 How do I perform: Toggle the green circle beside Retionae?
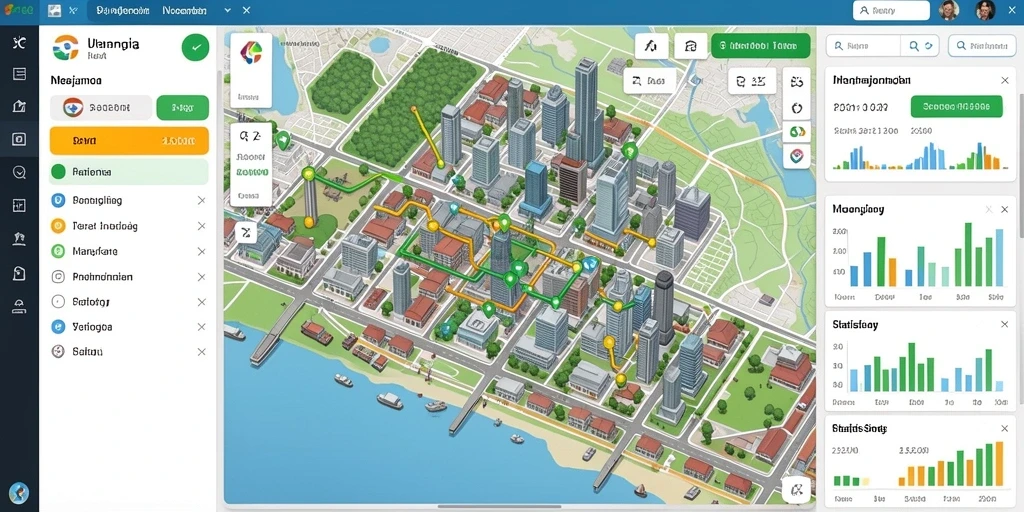click(59, 172)
